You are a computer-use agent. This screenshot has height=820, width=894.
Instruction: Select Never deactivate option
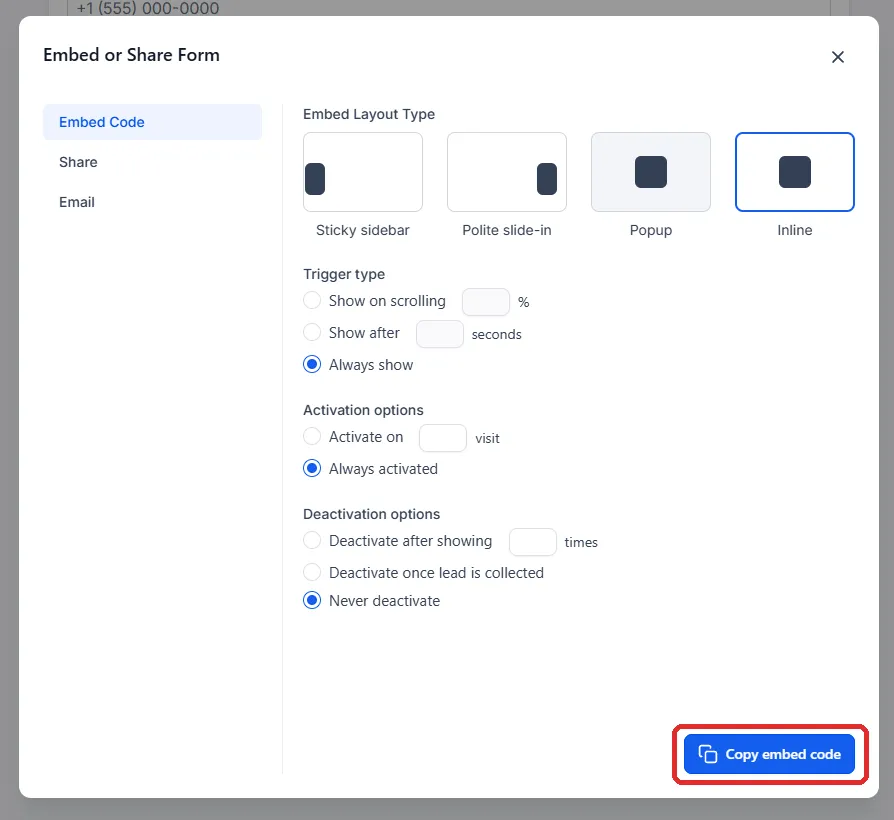(312, 600)
